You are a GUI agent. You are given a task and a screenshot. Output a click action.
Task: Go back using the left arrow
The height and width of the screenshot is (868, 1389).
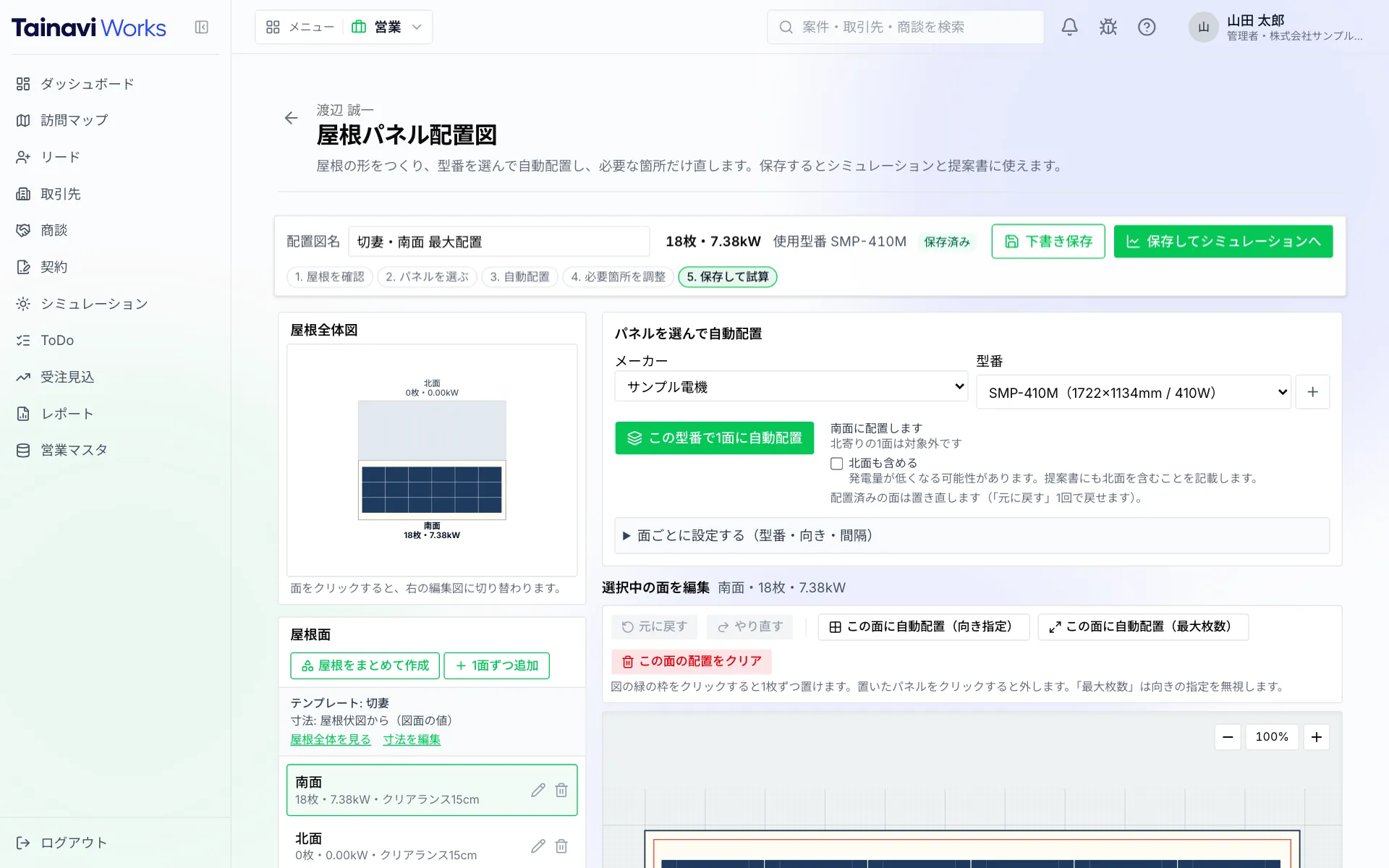point(291,118)
